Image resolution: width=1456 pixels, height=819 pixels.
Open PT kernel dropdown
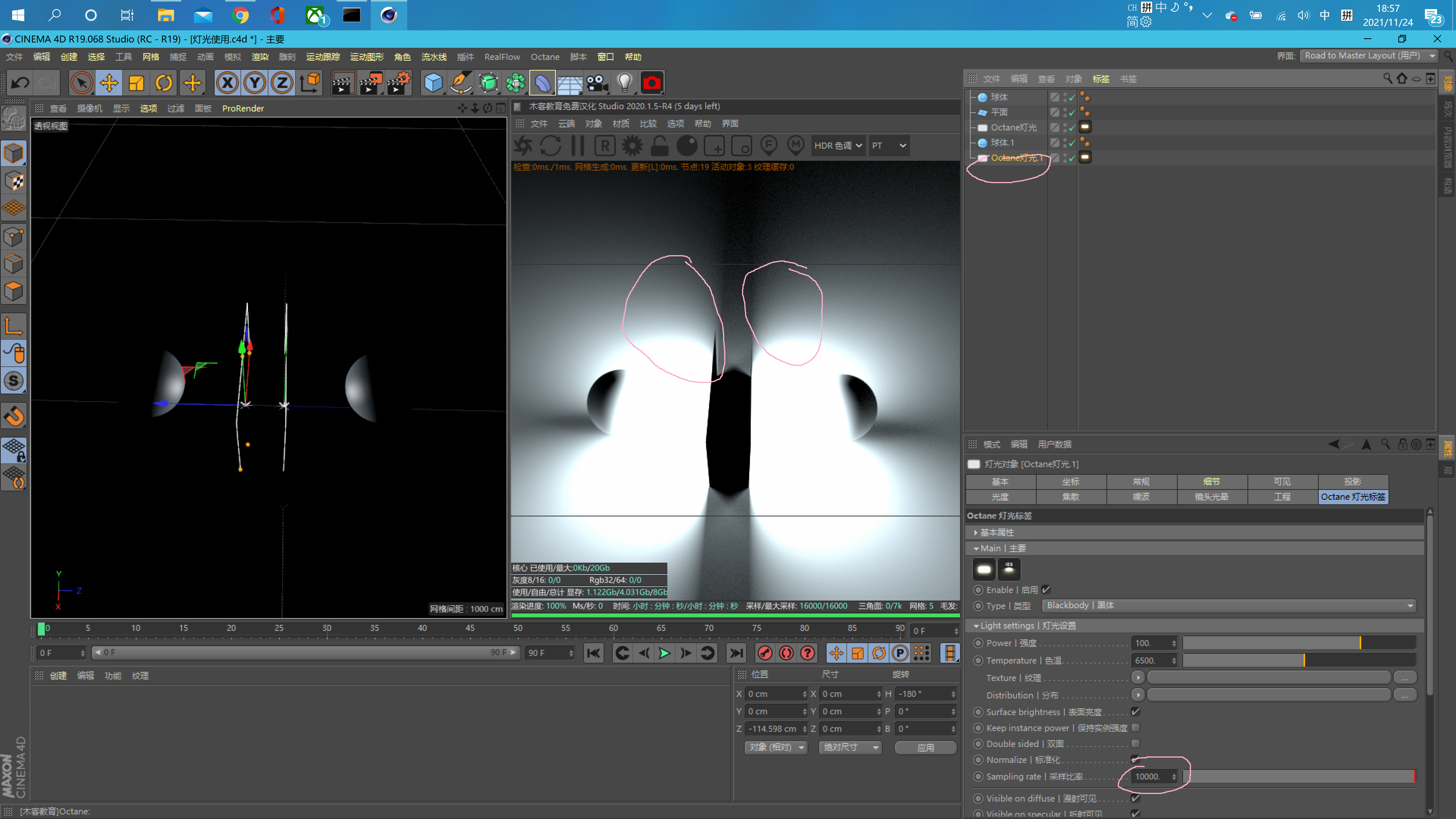[x=888, y=146]
